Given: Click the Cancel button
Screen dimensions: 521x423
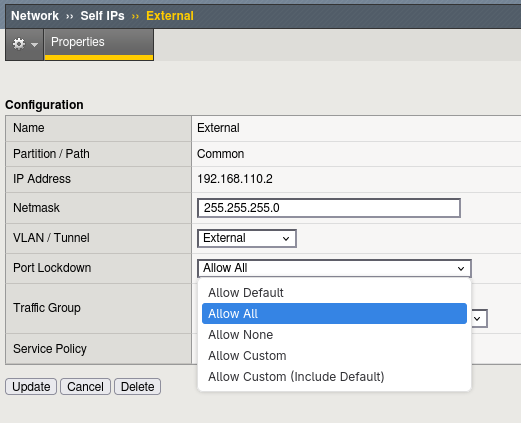Looking at the screenshot, I should click(x=85, y=387).
